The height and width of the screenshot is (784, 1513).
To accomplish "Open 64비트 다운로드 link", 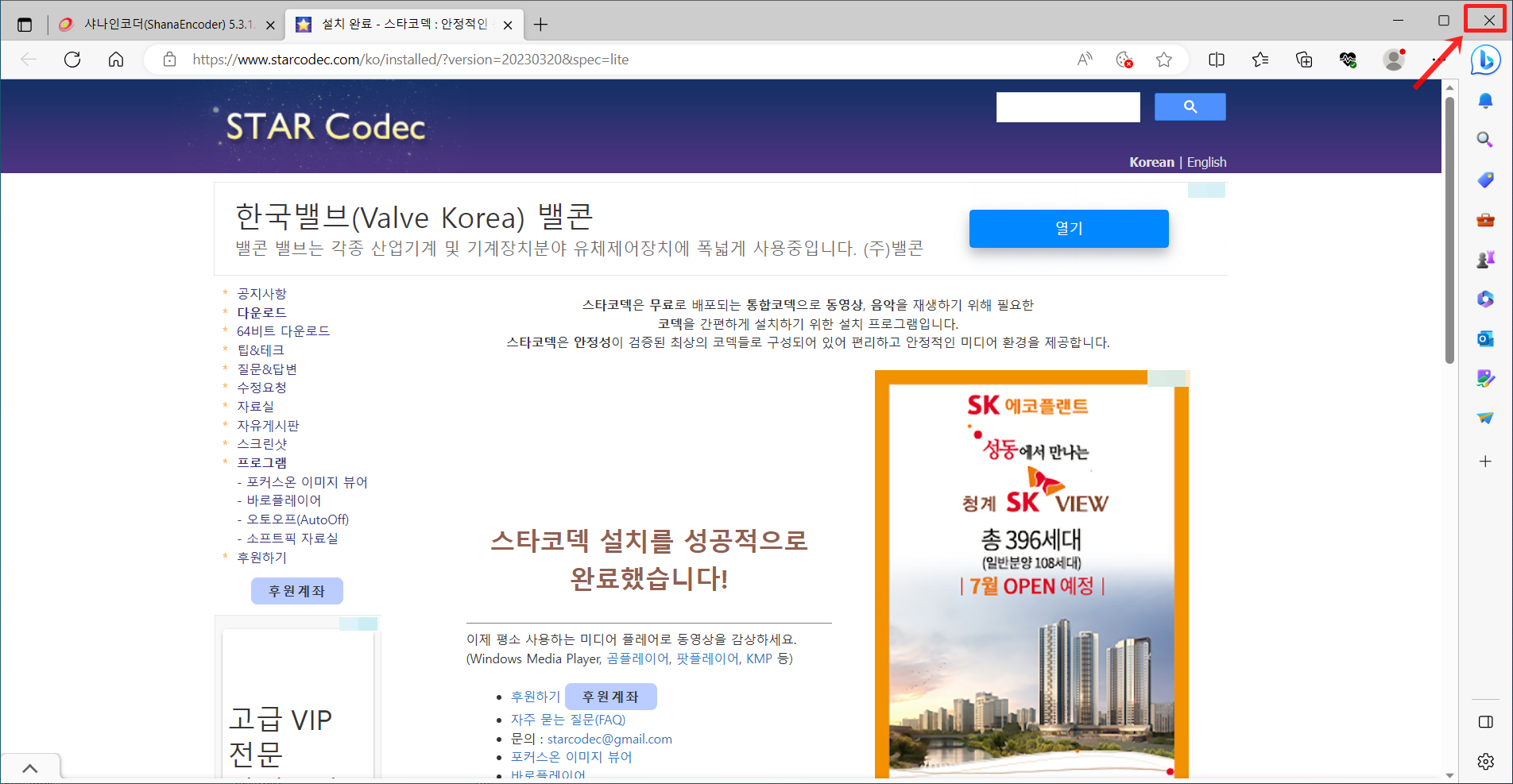I will 283,331.
